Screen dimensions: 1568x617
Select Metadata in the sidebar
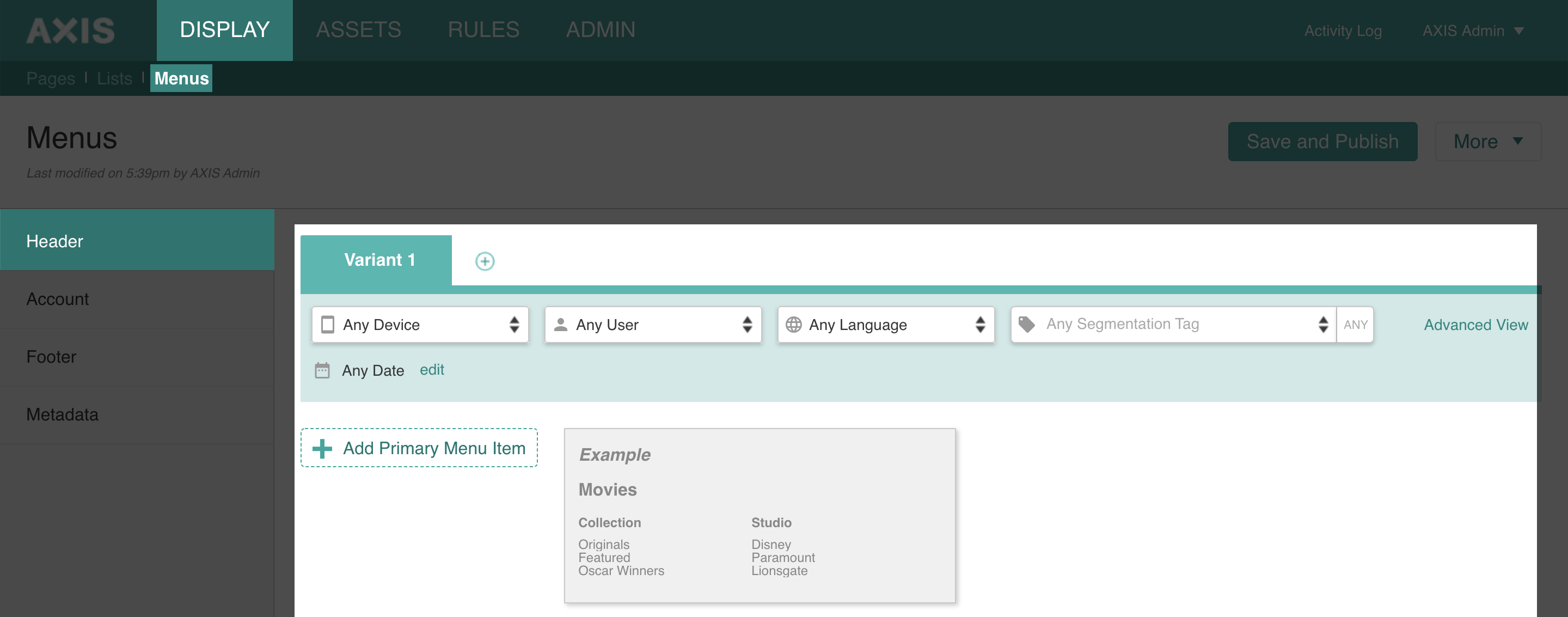[x=137, y=415]
